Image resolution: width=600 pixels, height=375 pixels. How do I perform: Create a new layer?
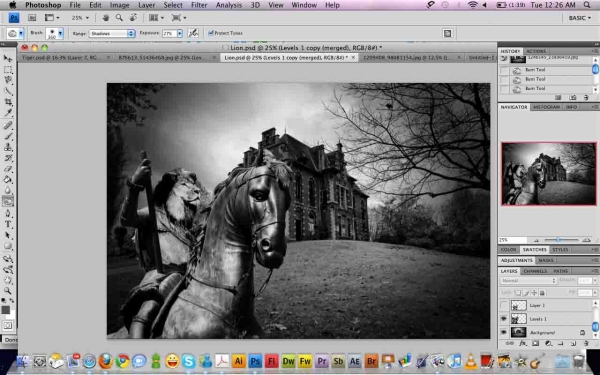coord(573,344)
